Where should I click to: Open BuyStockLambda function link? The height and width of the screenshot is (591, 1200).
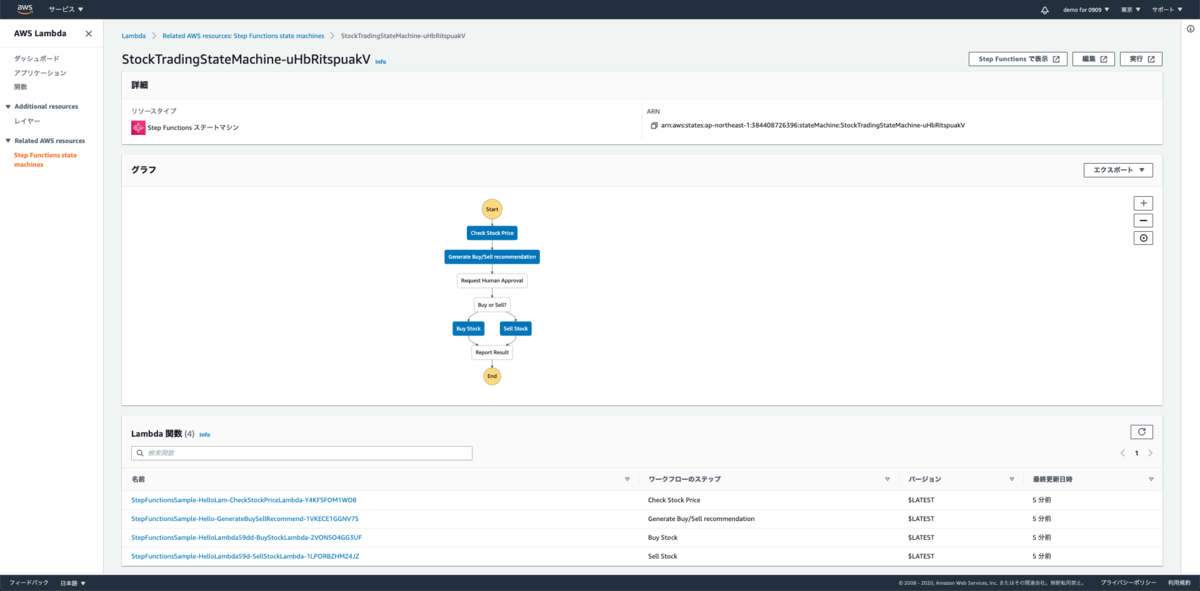246,537
